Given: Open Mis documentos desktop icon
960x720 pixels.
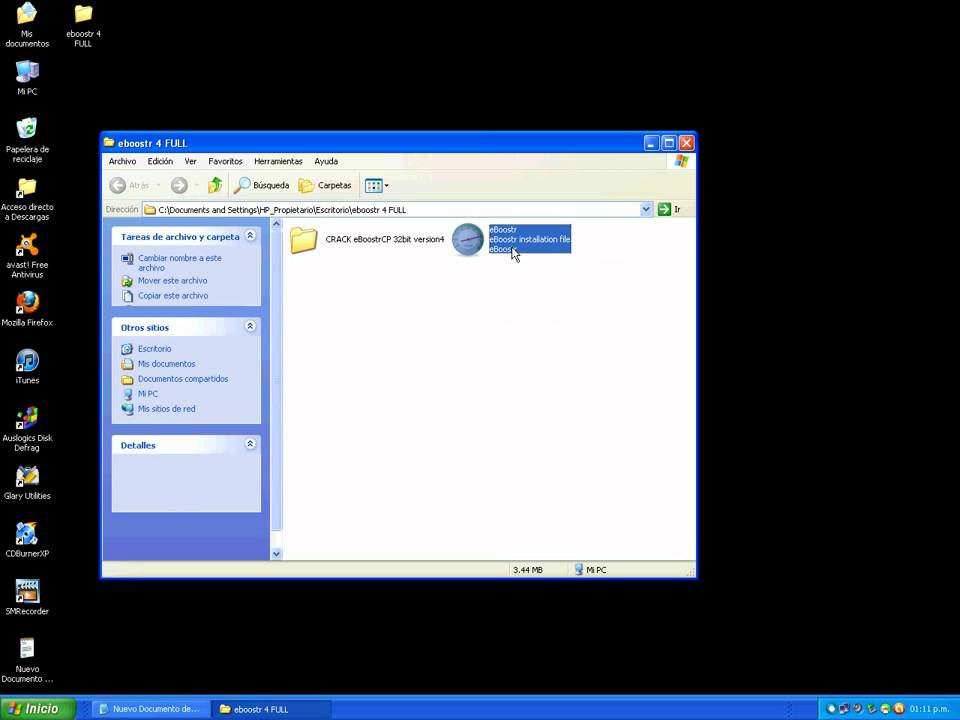Looking at the screenshot, I should pyautogui.click(x=26, y=25).
